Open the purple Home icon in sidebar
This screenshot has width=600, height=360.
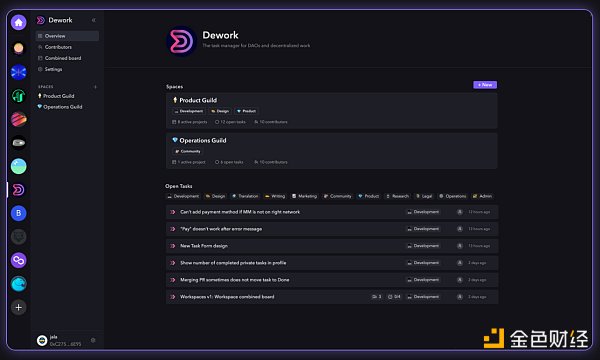[18, 23]
